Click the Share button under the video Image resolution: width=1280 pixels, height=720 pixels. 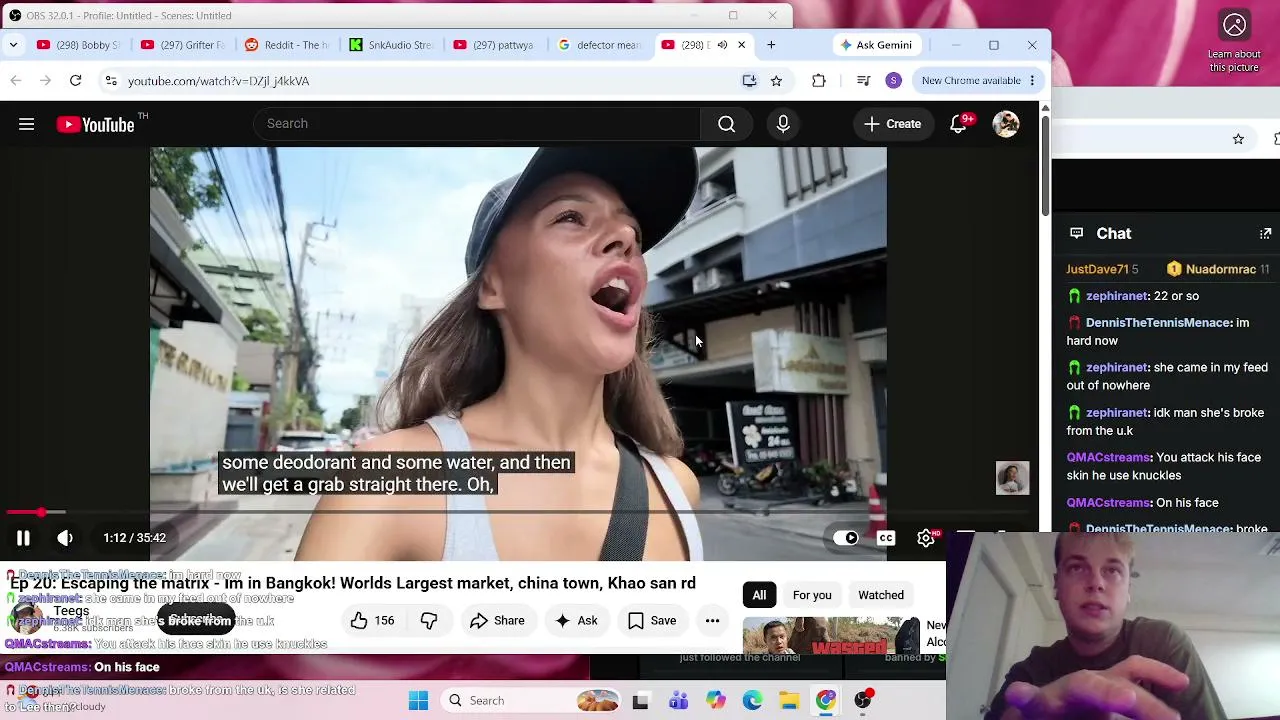coord(497,621)
